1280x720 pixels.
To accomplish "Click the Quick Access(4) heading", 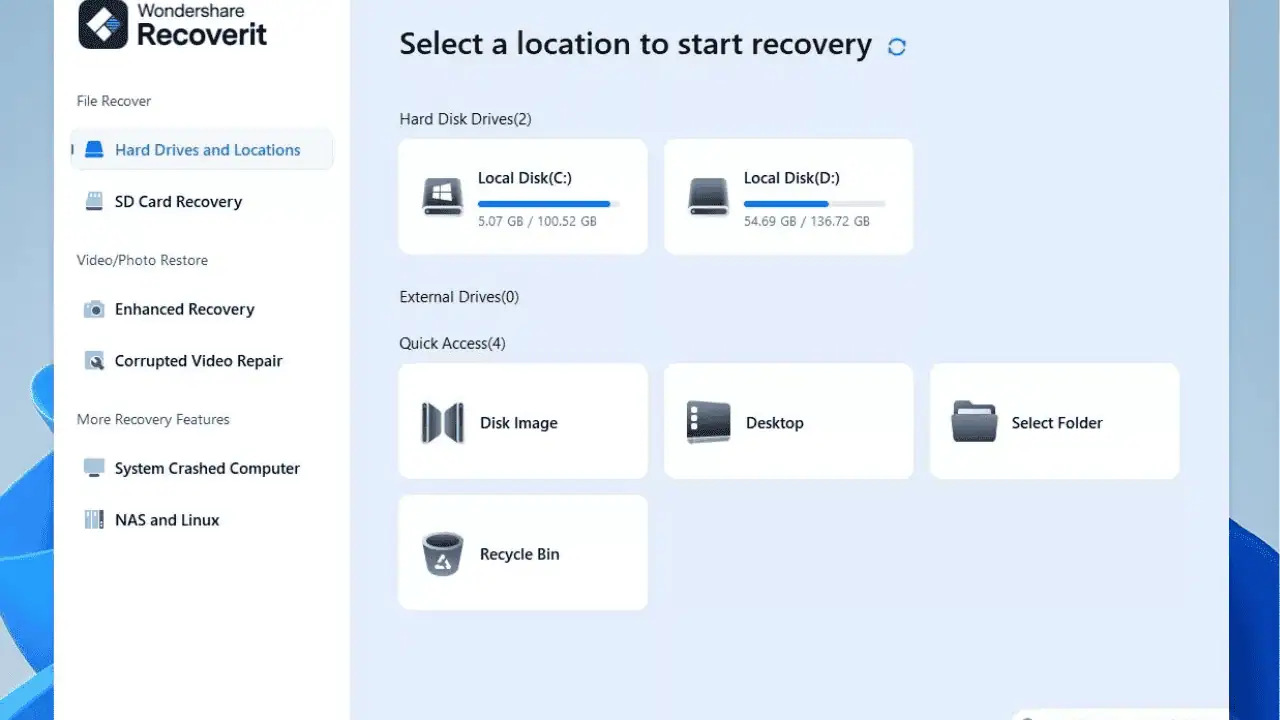I will (452, 343).
